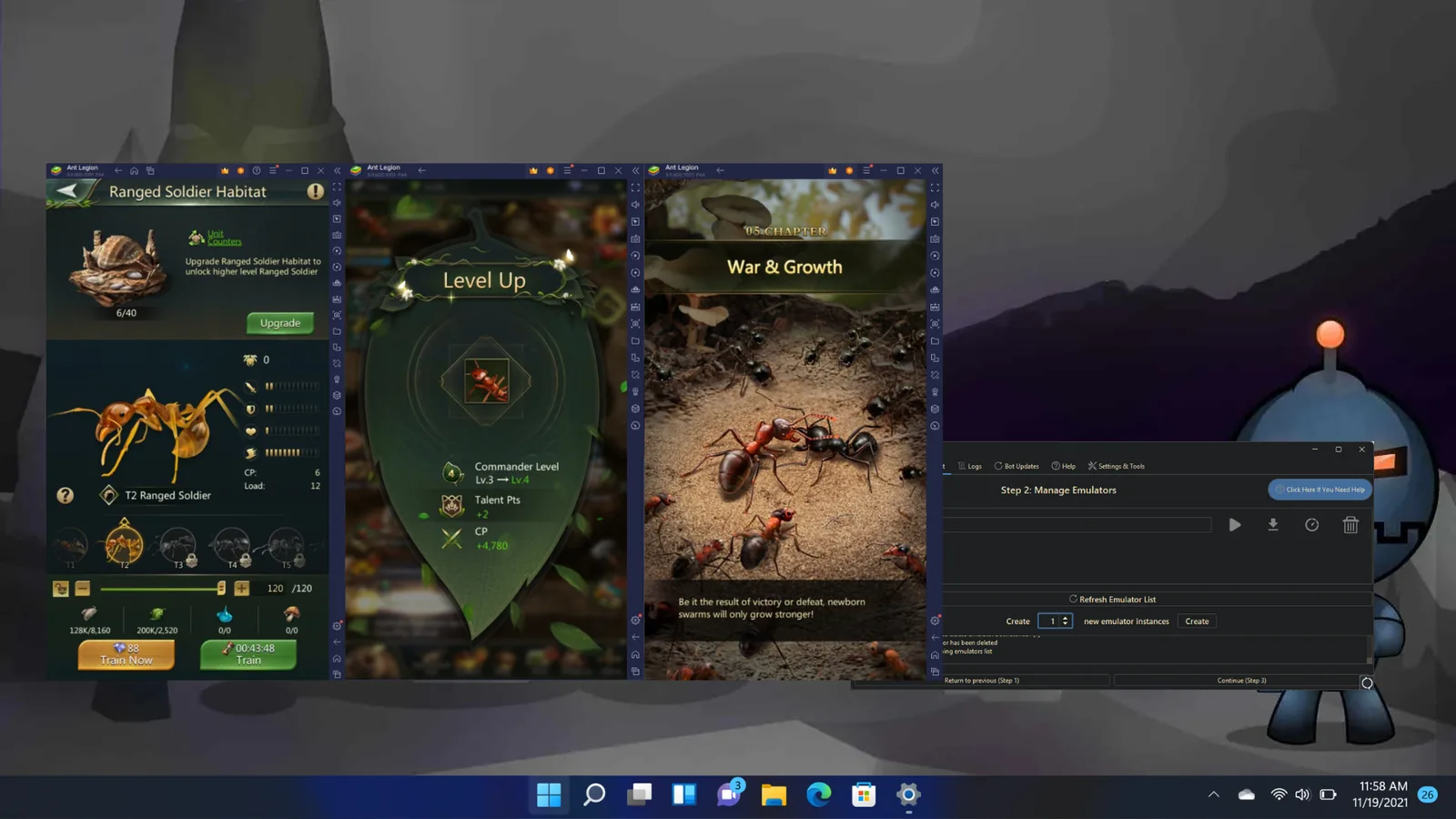Click the sword attack stat icon
This screenshot has height=819, width=1456.
tap(250, 387)
